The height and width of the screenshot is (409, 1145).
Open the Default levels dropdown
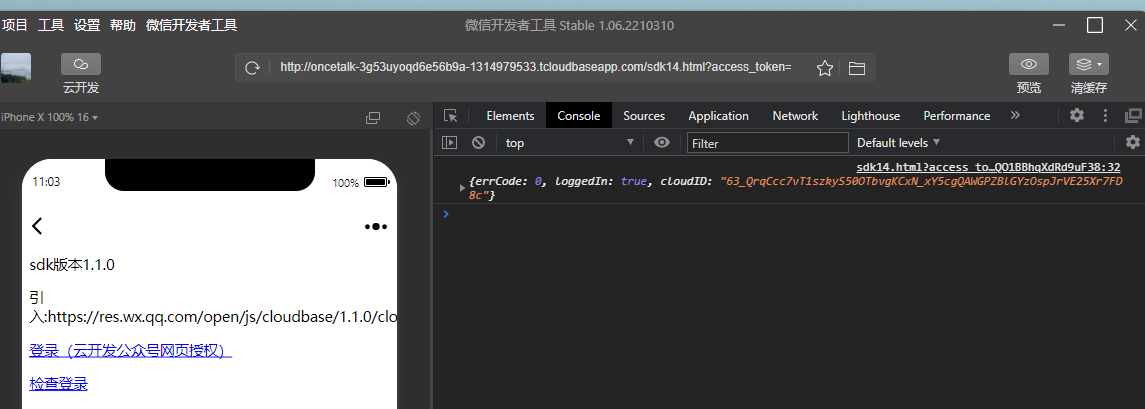coord(898,142)
